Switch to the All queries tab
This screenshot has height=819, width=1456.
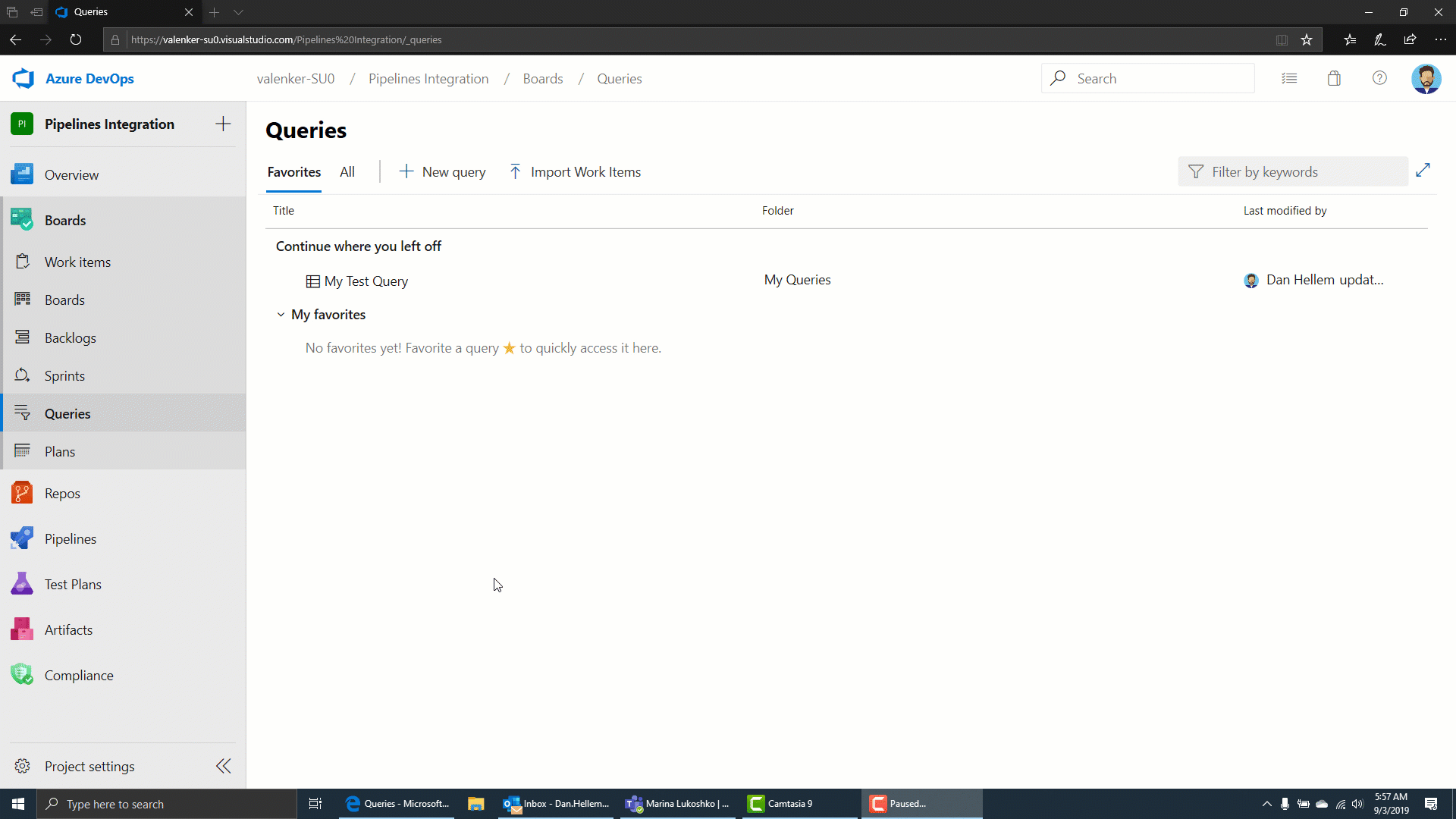[x=347, y=172]
